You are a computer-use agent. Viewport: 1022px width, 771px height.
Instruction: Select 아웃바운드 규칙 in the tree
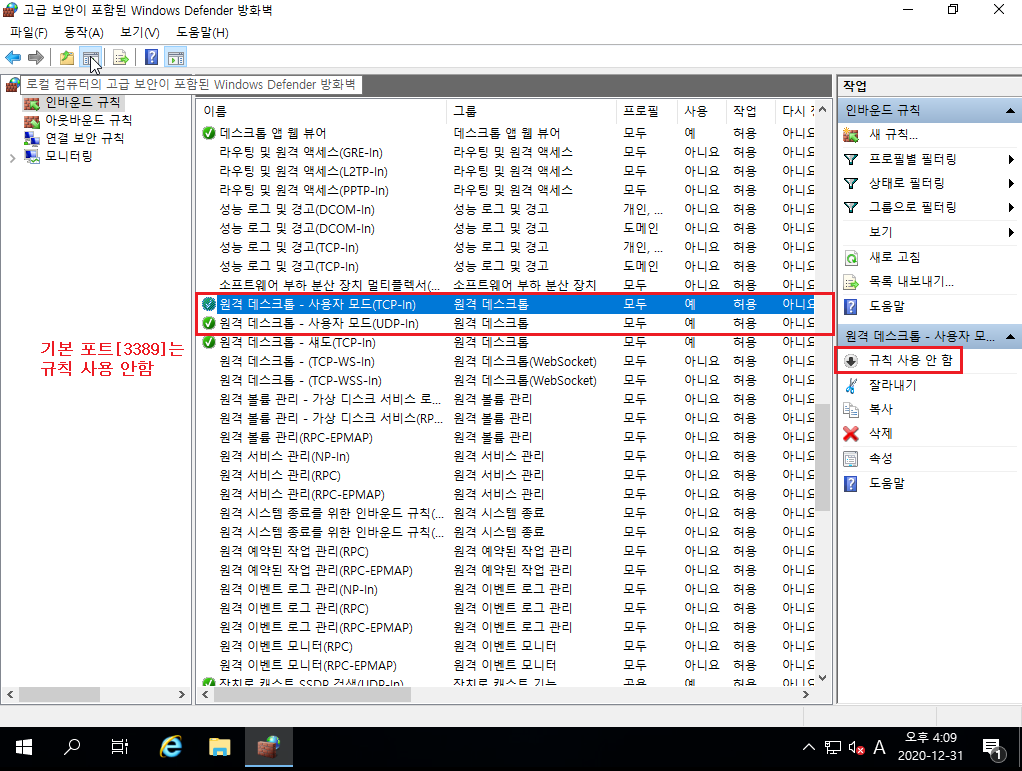click(x=88, y=121)
